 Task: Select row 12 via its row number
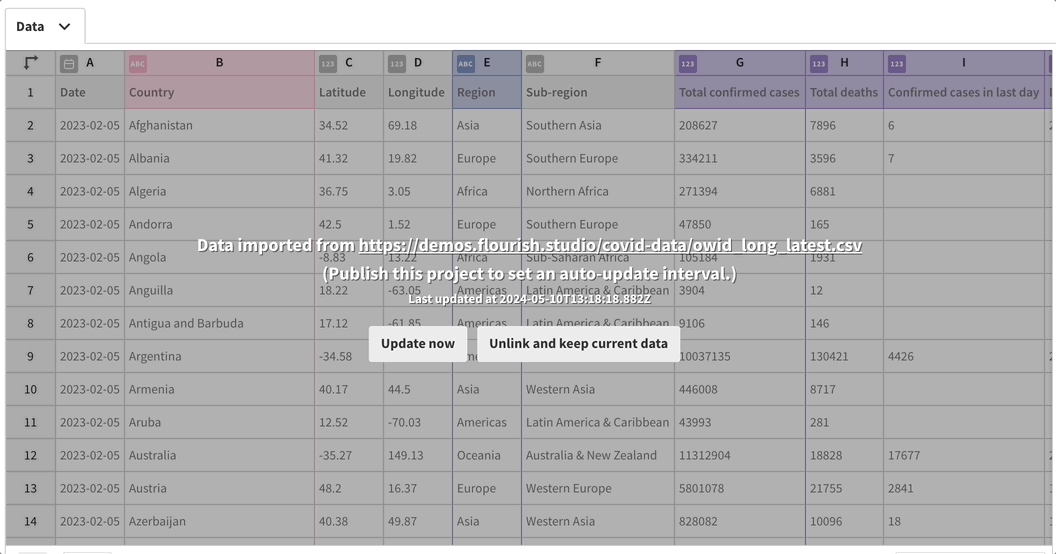coord(30,455)
